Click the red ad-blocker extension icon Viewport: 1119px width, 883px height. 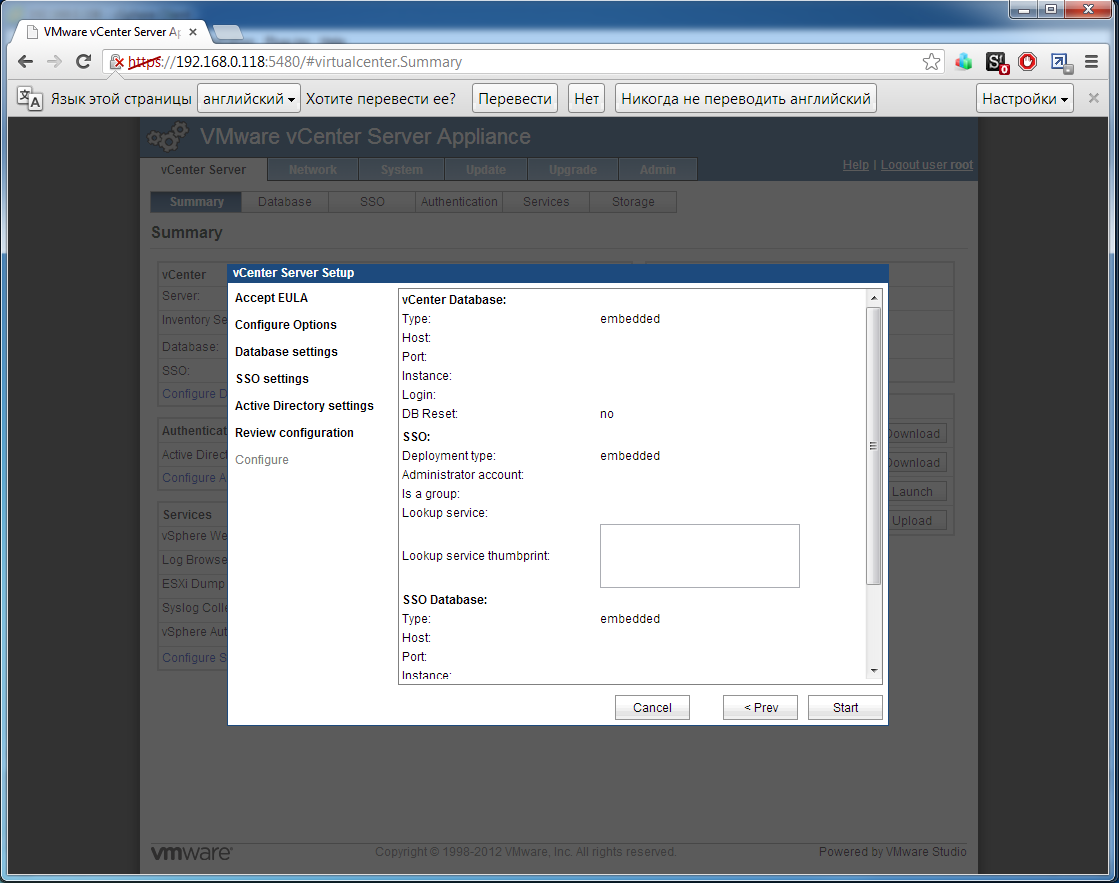(x=1027, y=62)
